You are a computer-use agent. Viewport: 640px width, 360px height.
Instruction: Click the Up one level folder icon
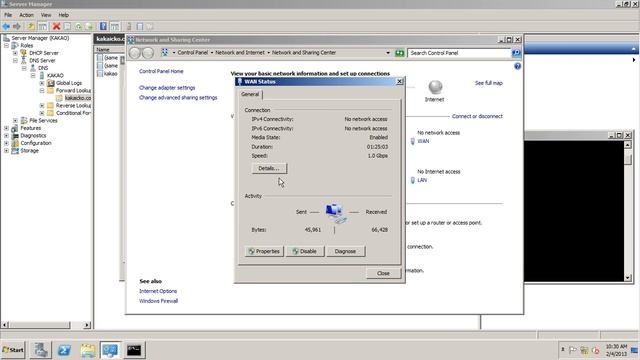pos(31,27)
